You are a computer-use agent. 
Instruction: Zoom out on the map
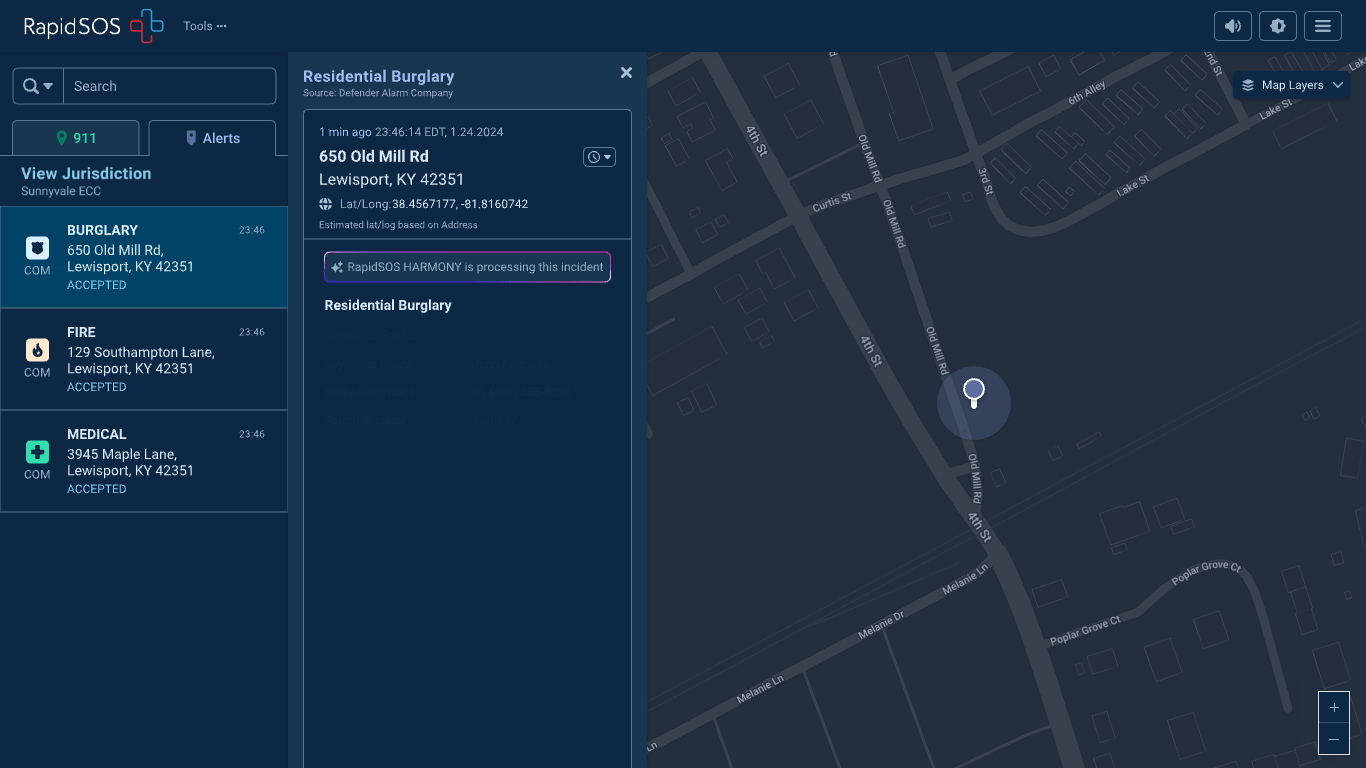pyautogui.click(x=1334, y=739)
